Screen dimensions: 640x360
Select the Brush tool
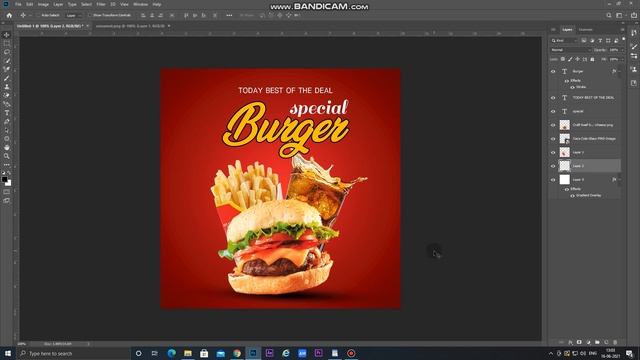click(x=7, y=78)
